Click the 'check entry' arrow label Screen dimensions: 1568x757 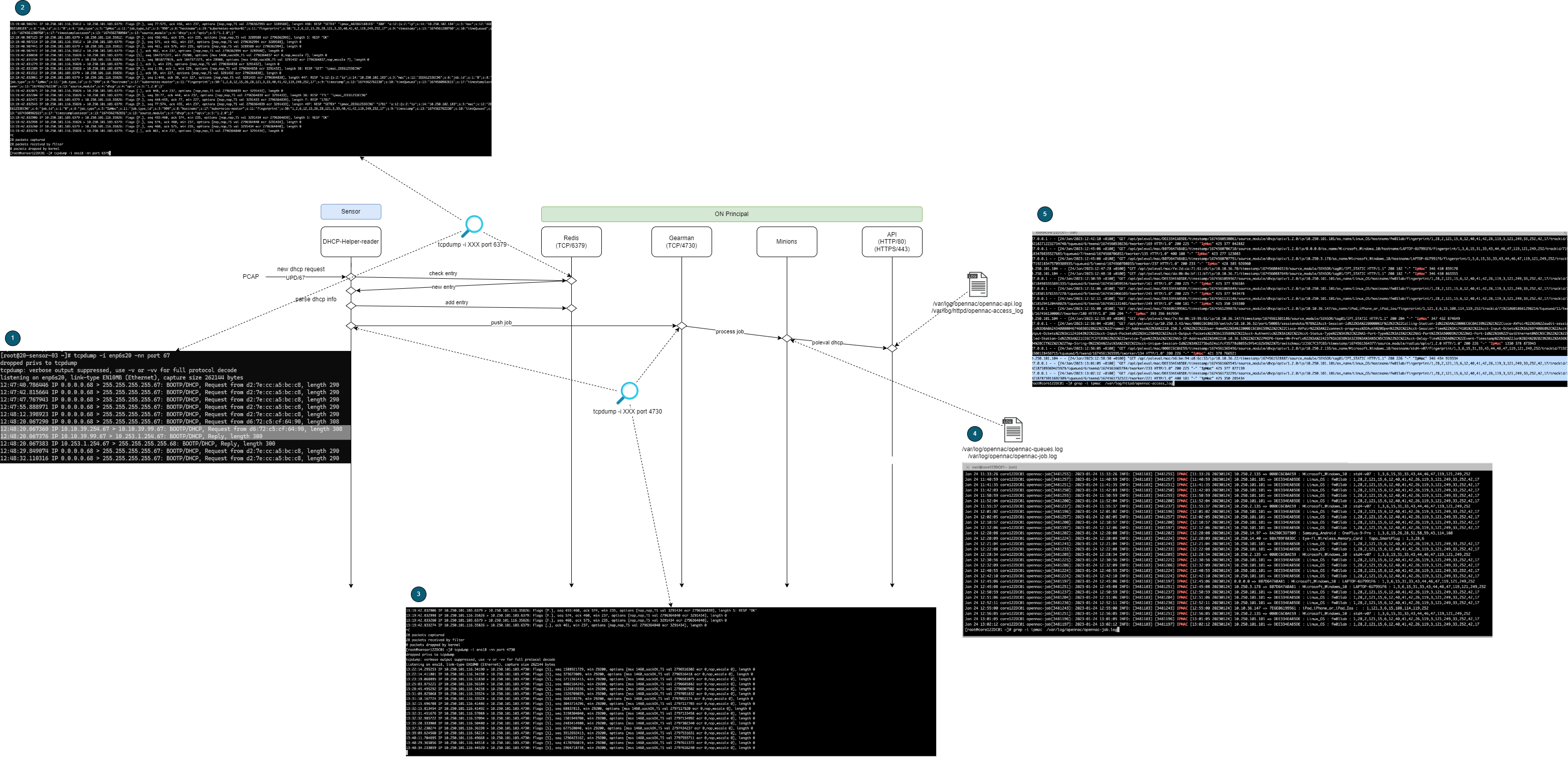443,273
